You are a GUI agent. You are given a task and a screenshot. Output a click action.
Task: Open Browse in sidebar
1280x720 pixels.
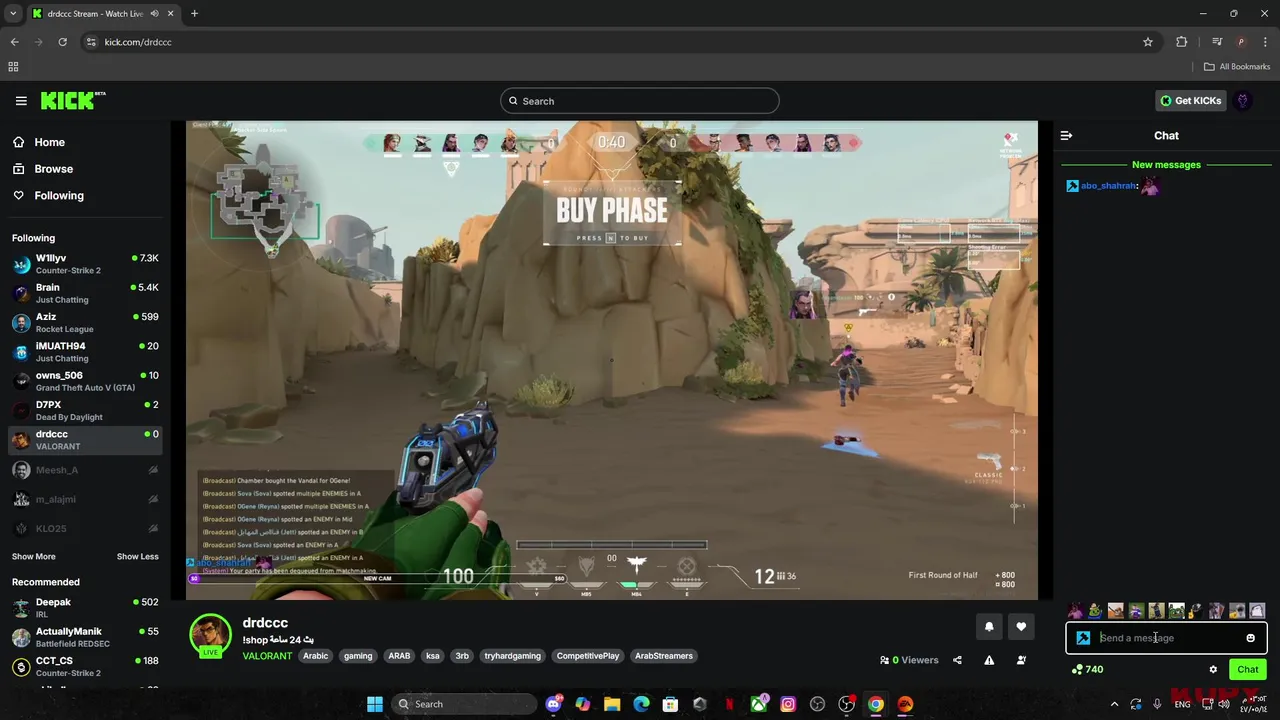click(54, 169)
